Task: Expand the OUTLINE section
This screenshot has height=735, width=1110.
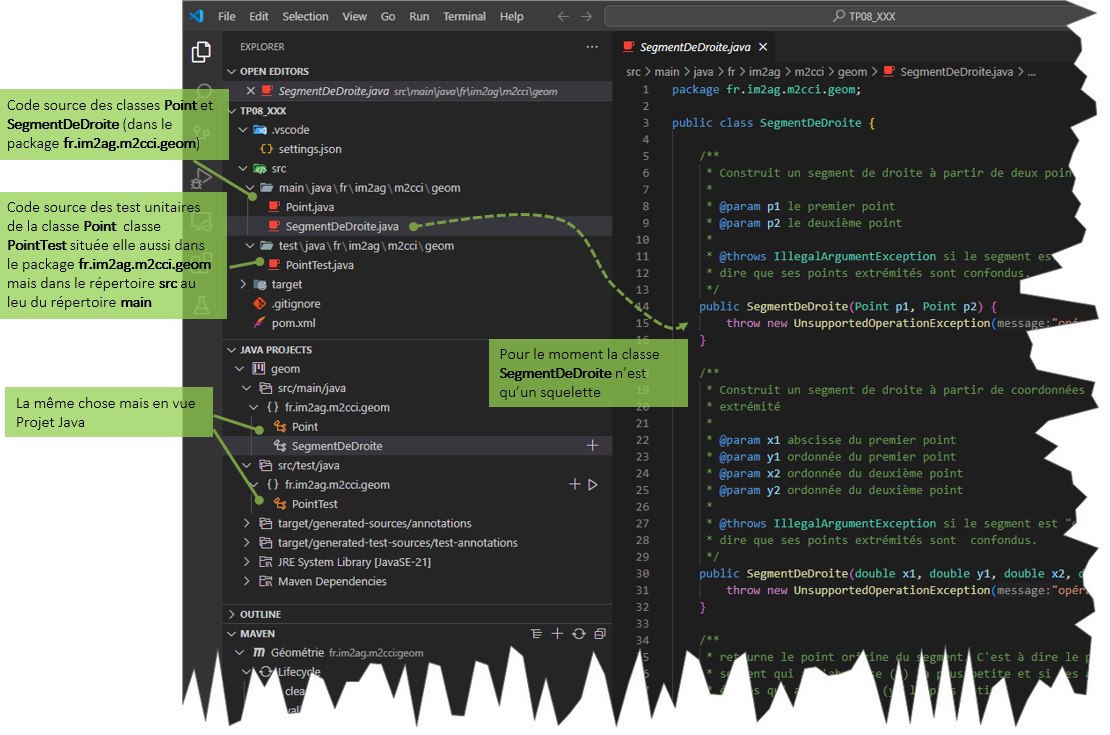Action: click(260, 614)
